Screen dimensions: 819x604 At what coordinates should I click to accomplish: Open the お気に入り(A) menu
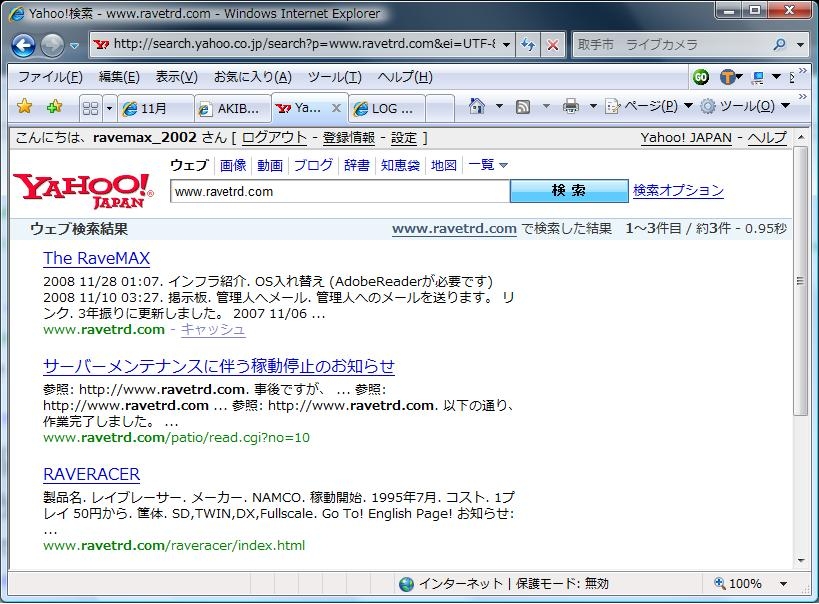(x=253, y=77)
